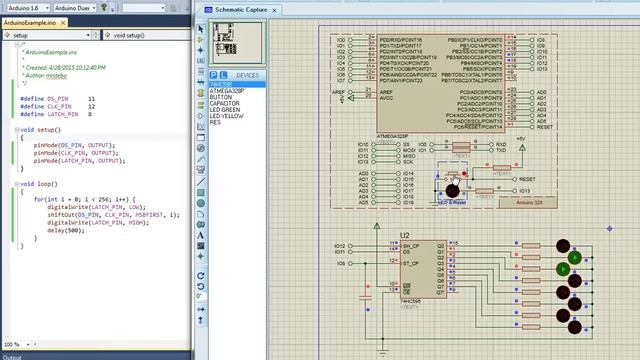Image resolution: width=640 pixels, height=360 pixels.
Task: Close the Schematic Capture tab
Action: coord(274,10)
